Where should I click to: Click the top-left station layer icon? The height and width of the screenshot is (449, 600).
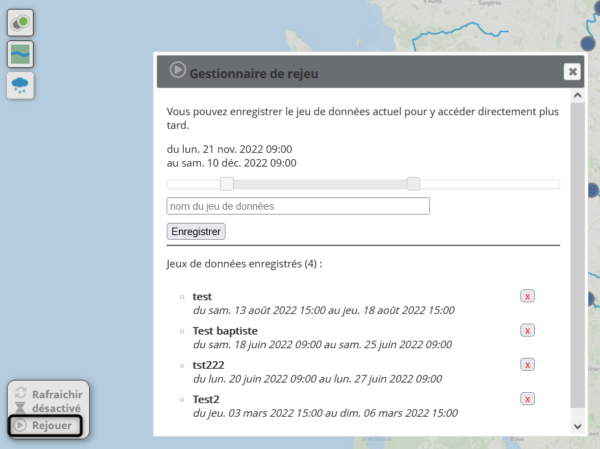click(21, 22)
